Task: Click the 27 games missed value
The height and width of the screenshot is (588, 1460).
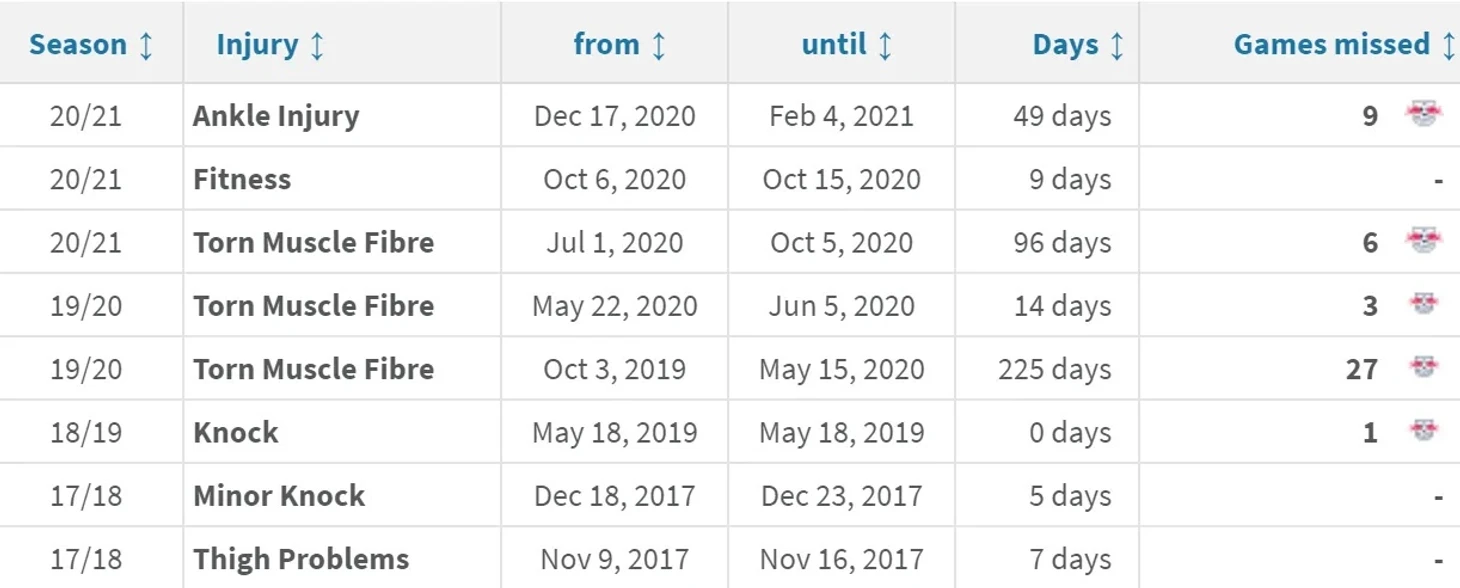Action: point(1362,369)
